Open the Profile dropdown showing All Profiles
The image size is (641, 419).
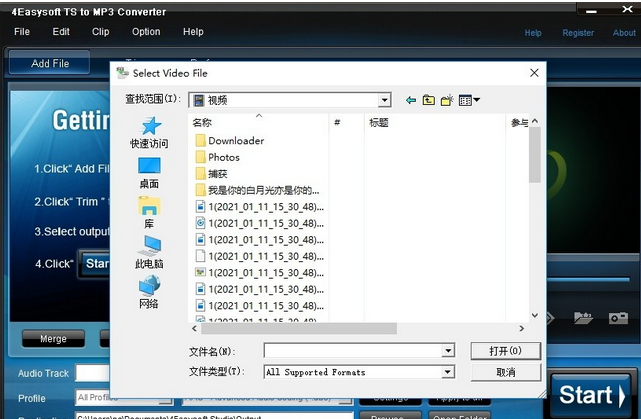(125, 398)
